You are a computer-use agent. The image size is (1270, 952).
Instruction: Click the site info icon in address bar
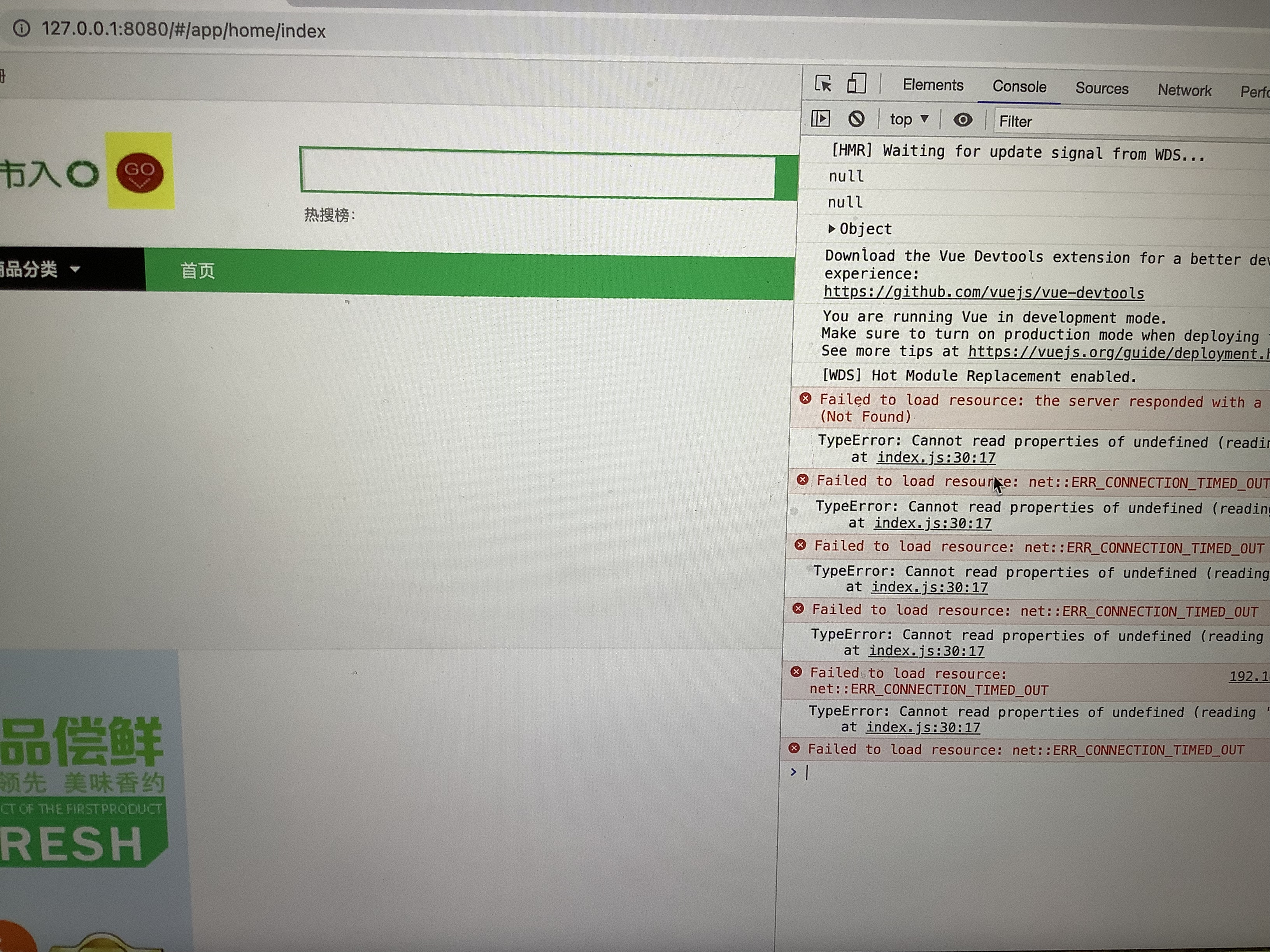point(21,28)
